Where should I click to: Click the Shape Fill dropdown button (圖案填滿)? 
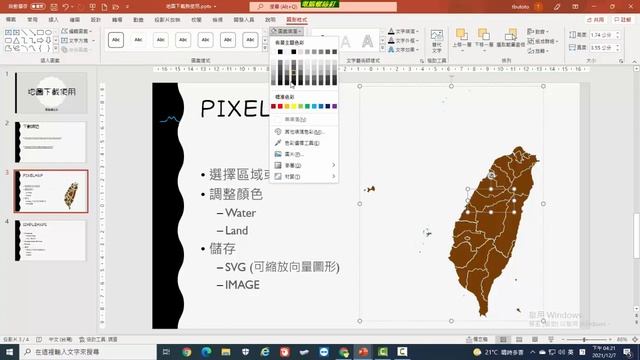tap(287, 31)
